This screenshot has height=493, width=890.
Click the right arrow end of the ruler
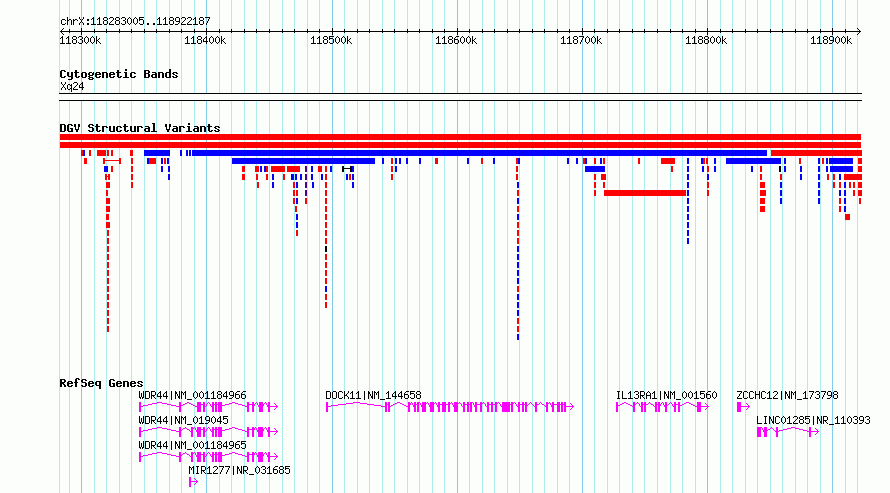pyautogui.click(x=859, y=31)
